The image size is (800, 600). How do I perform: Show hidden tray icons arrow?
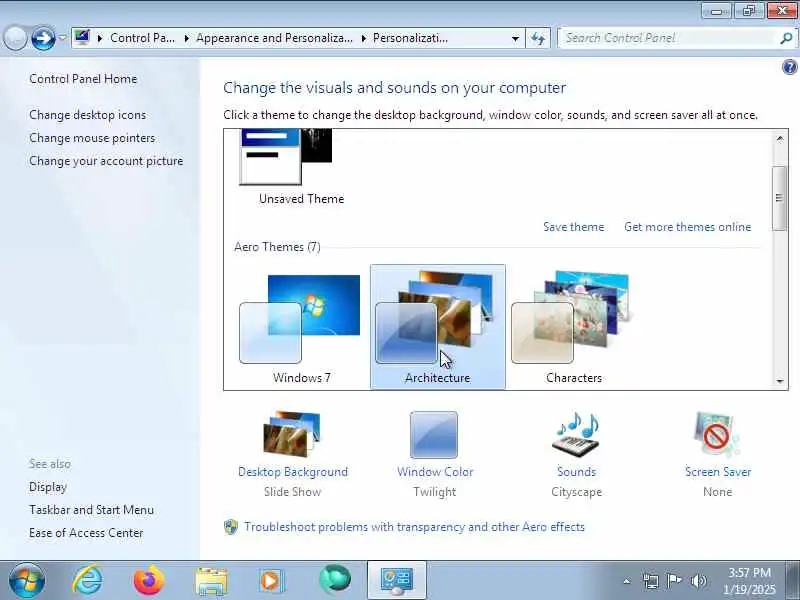(x=627, y=581)
